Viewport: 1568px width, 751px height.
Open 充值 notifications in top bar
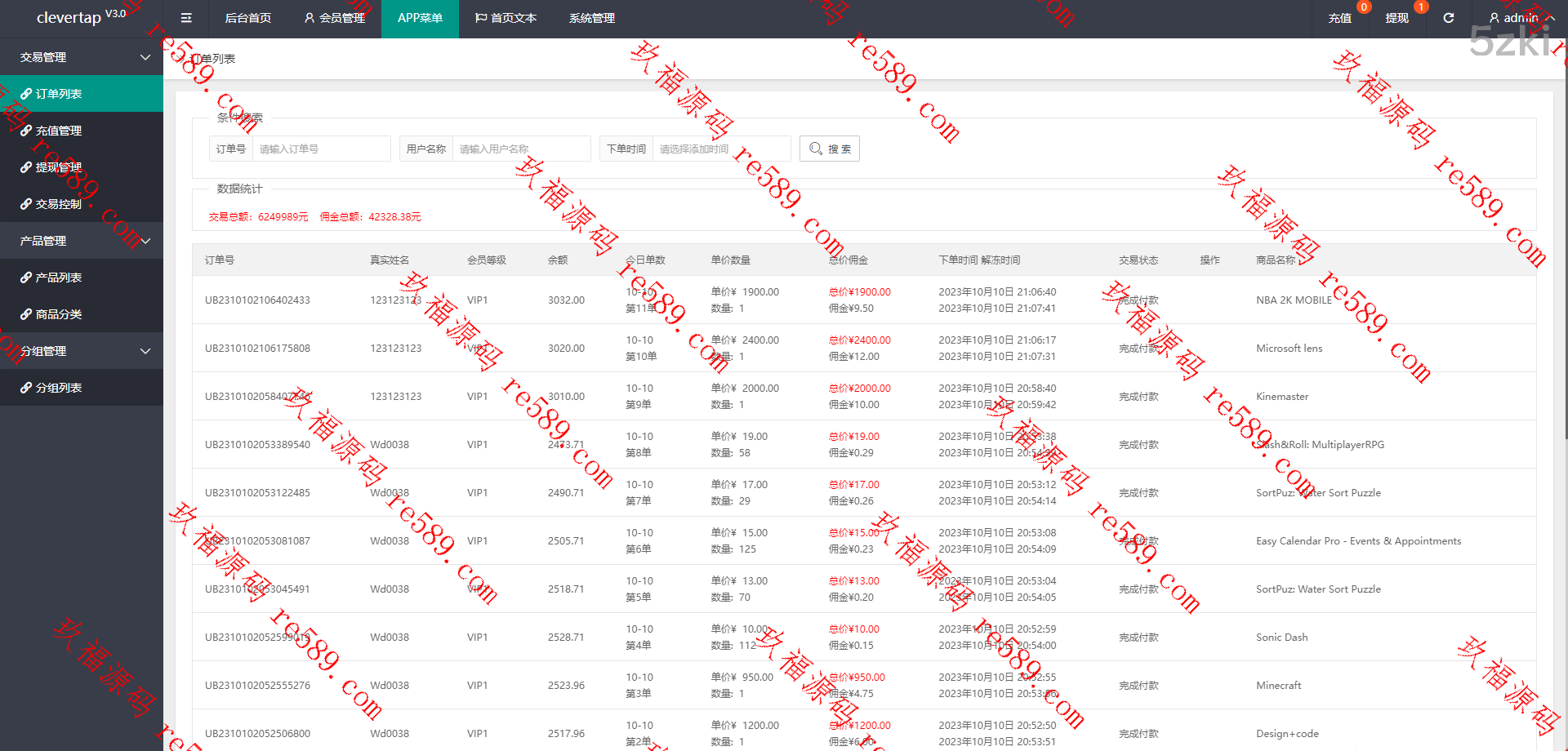(x=1339, y=18)
